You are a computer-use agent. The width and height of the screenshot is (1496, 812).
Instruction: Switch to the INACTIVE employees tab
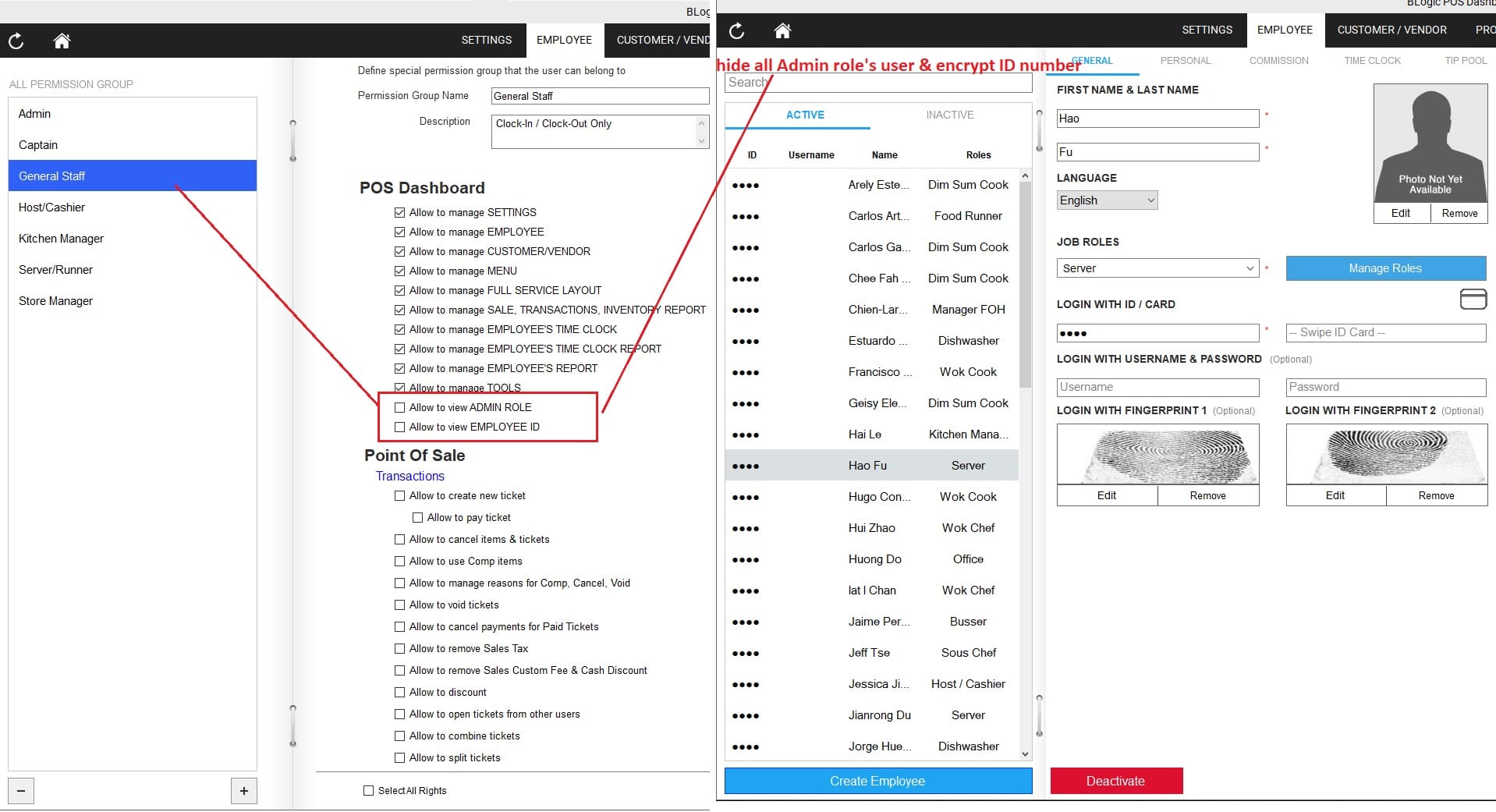pos(949,115)
